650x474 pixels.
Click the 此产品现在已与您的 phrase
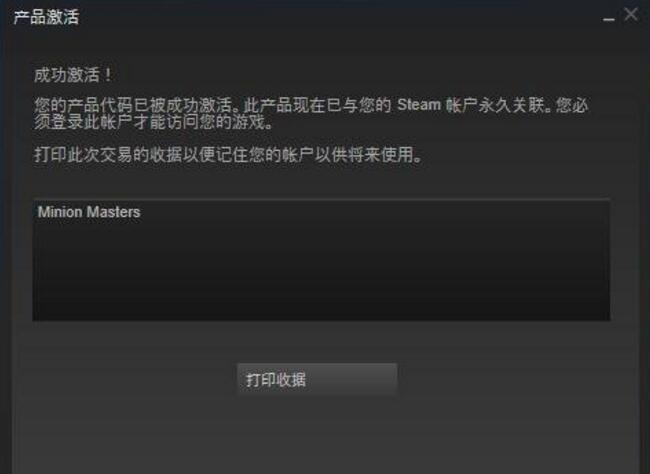coord(318,105)
